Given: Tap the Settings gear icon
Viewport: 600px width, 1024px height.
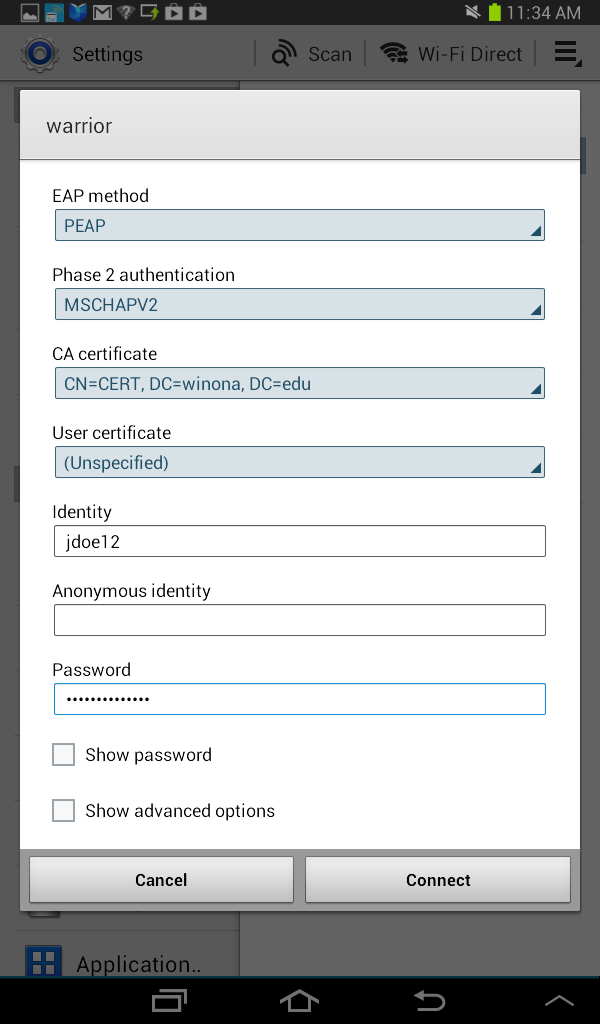Looking at the screenshot, I should [x=41, y=54].
